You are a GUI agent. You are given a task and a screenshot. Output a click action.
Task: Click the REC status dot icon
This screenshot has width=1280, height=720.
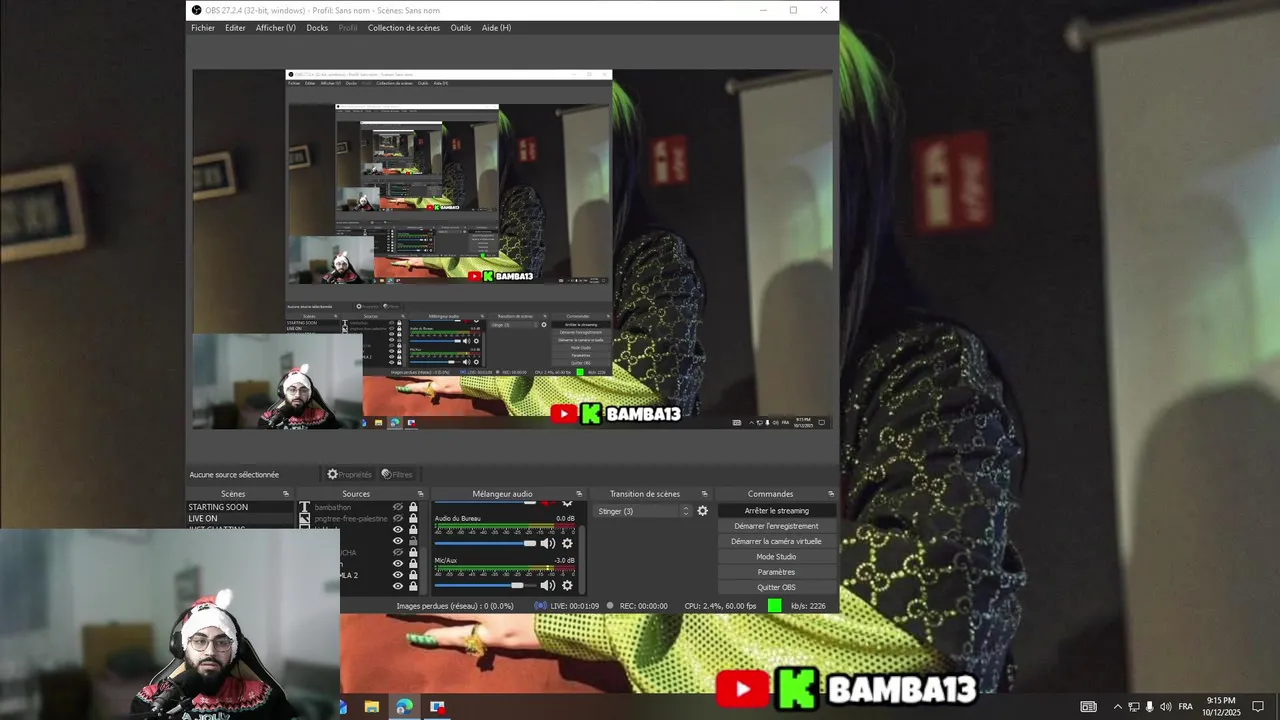[611, 606]
